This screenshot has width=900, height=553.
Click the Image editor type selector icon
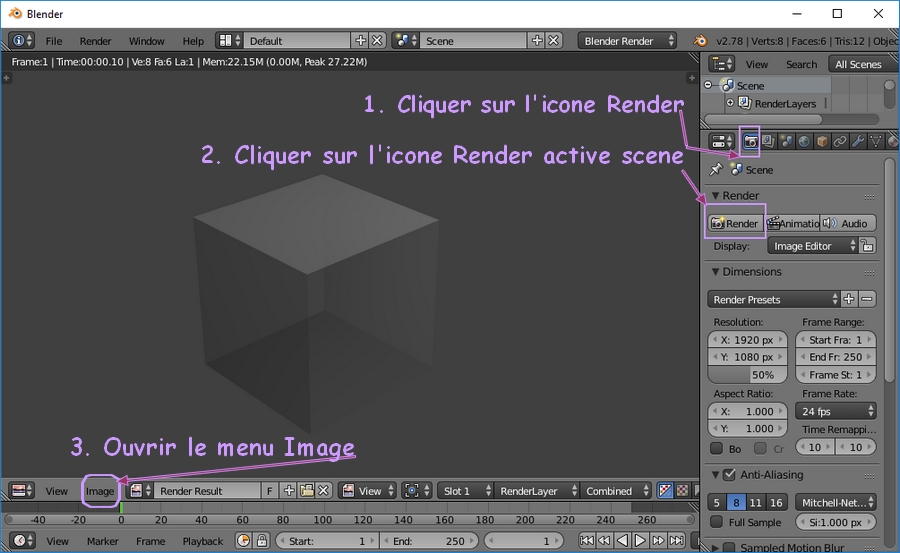[x=22, y=491]
